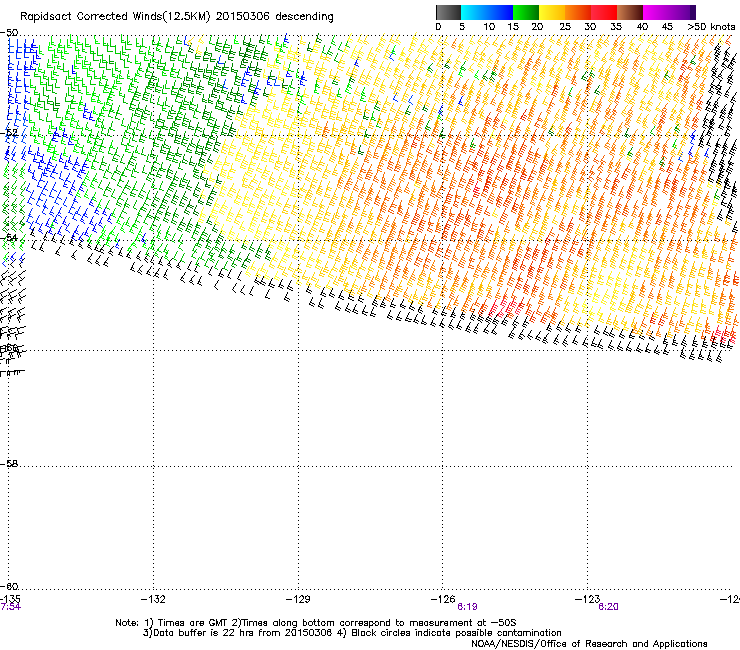The width and height of the screenshot is (740, 650).
Task: Click the note line about GMT times
Action: point(316,623)
